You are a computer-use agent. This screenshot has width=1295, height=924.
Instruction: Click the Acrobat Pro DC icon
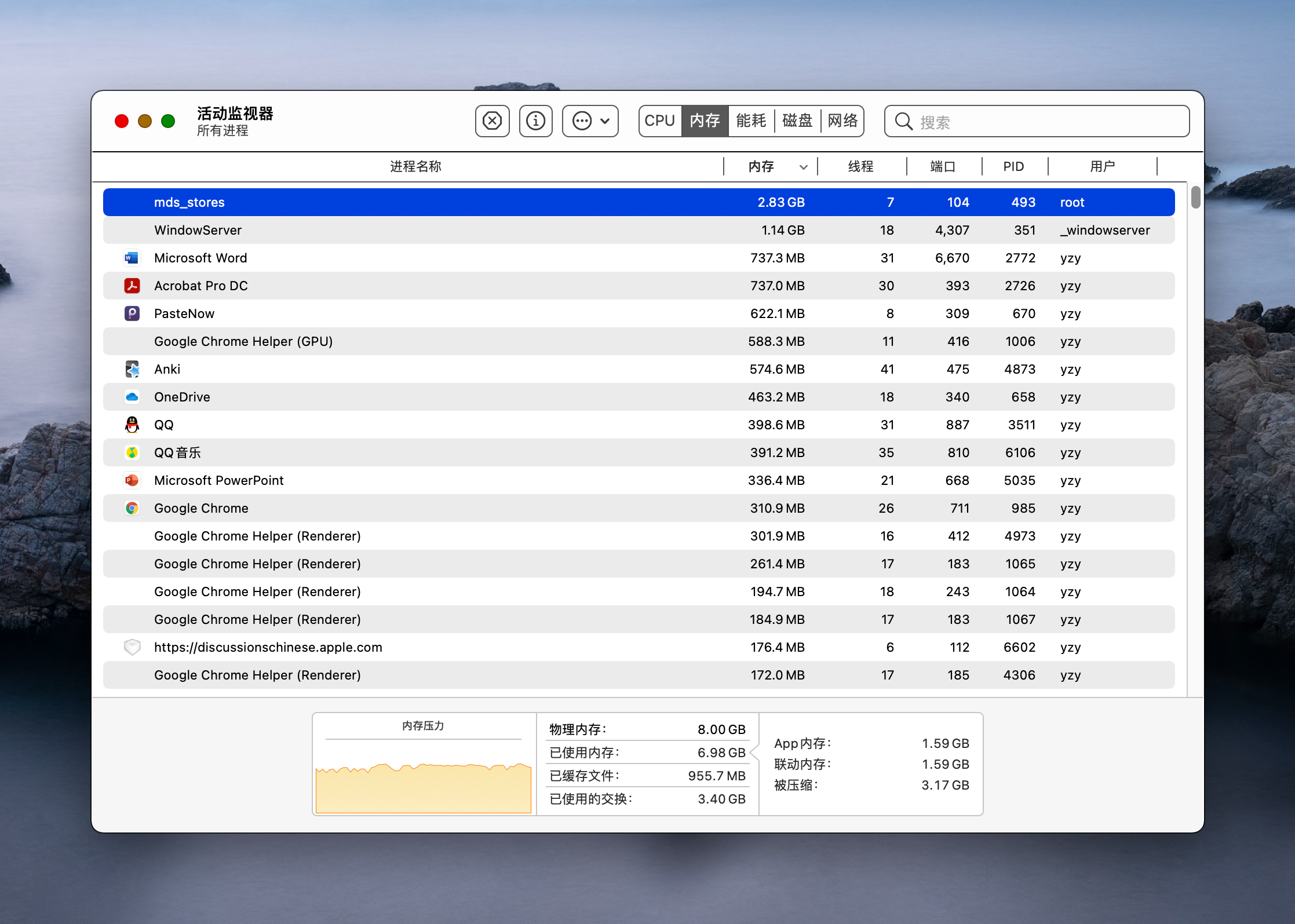(132, 286)
